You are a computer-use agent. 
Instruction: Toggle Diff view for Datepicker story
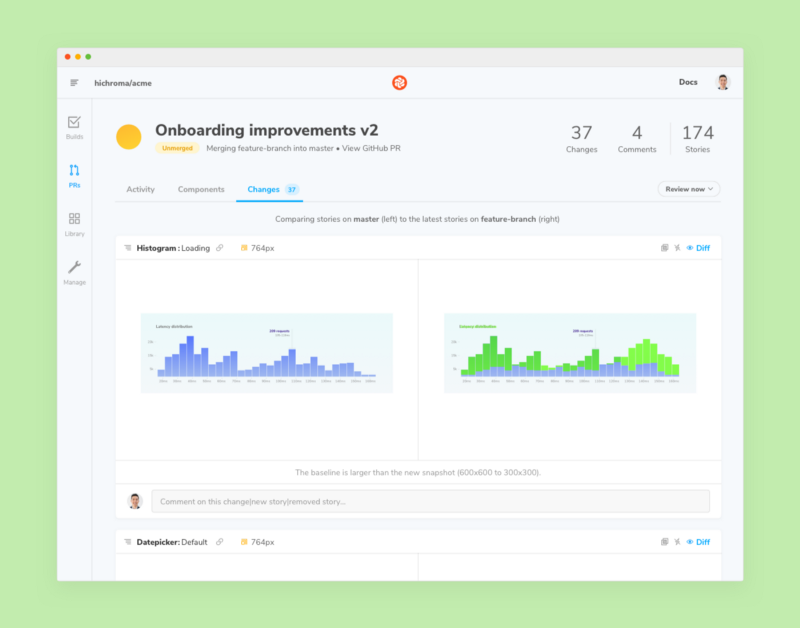click(698, 542)
